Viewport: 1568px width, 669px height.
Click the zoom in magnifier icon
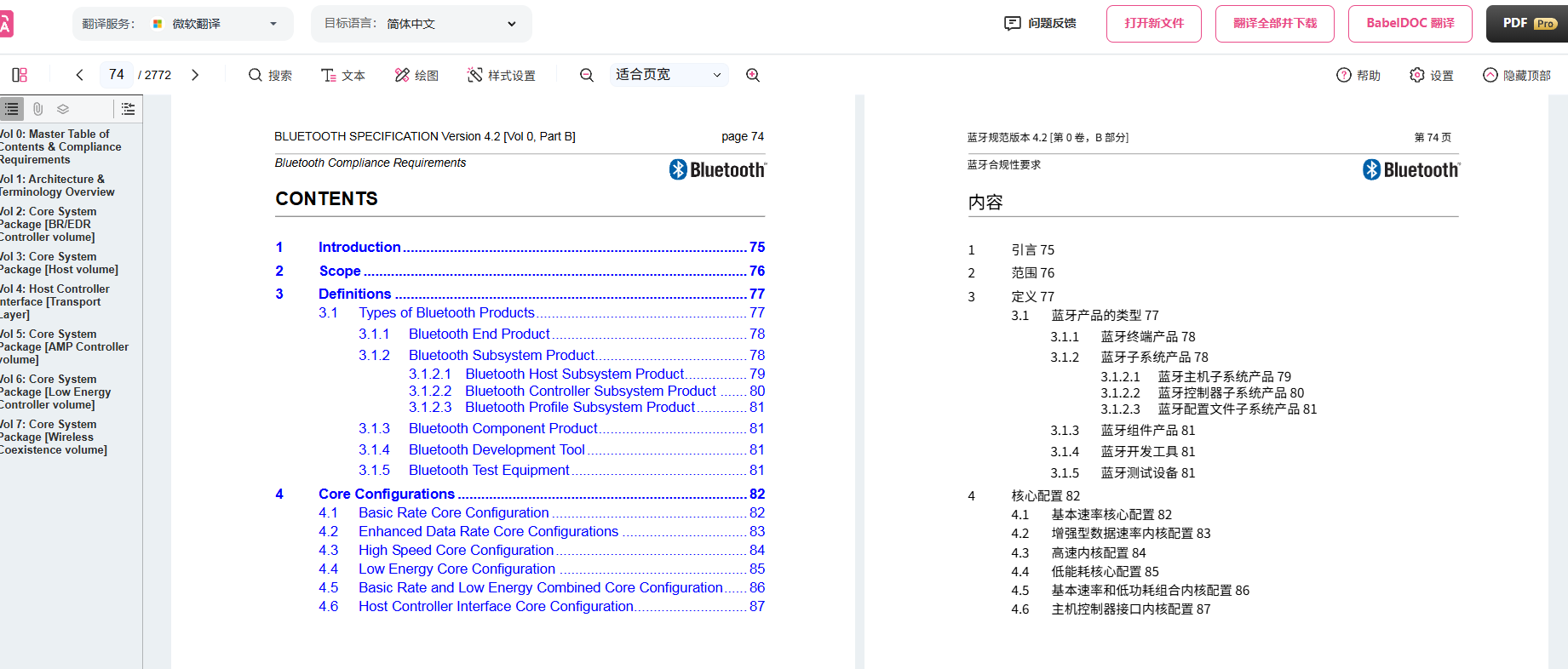point(753,75)
